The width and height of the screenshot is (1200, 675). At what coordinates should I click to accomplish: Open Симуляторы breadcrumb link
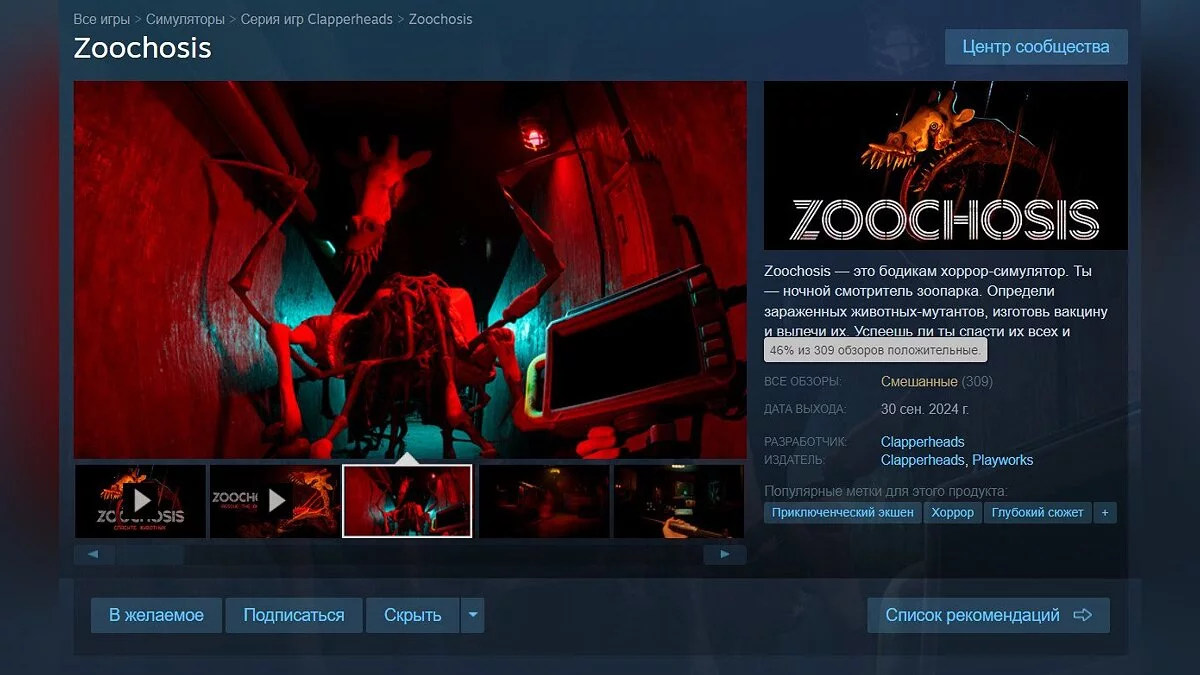click(x=185, y=19)
